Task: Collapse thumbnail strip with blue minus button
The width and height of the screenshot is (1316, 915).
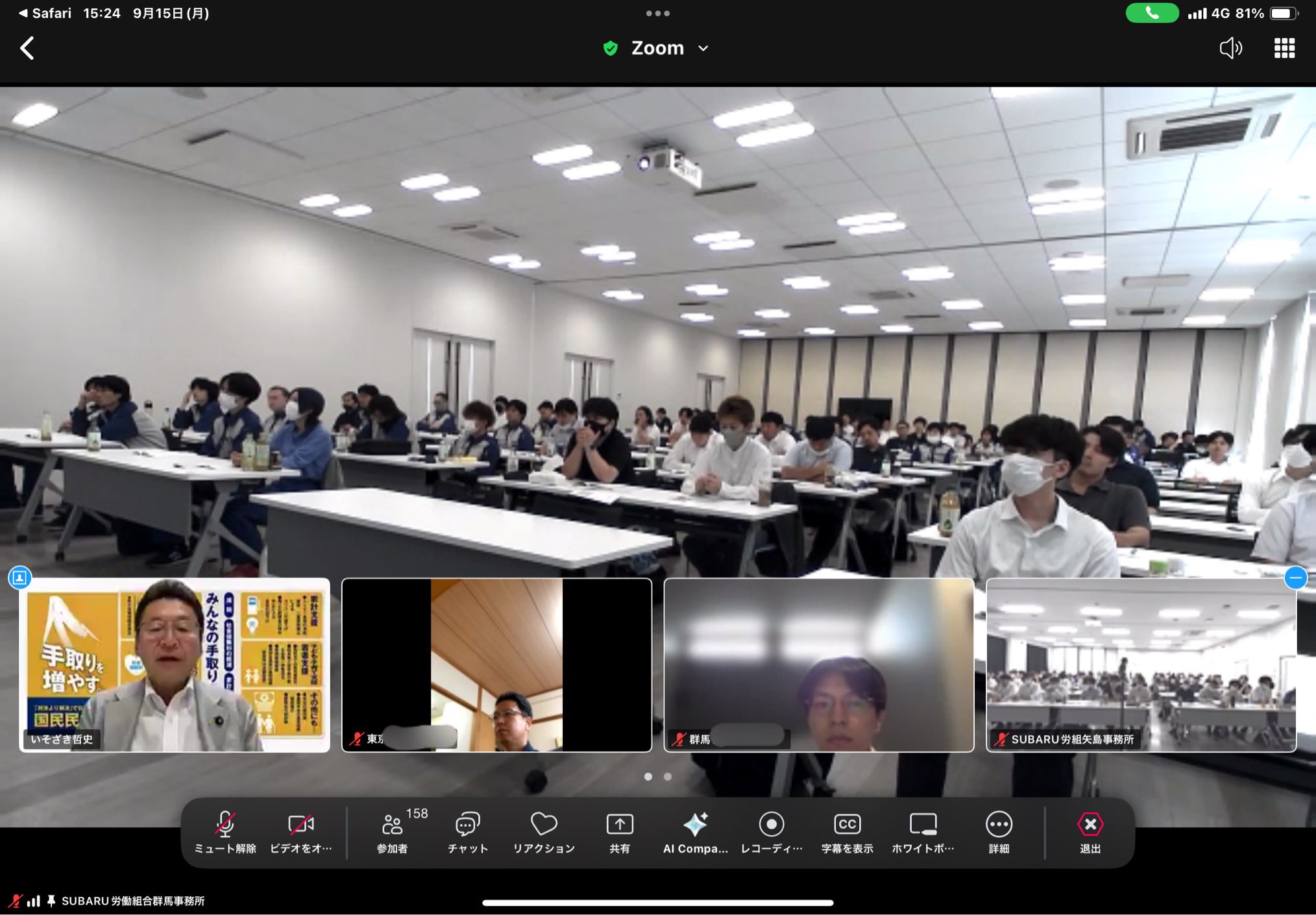Action: 1295,577
